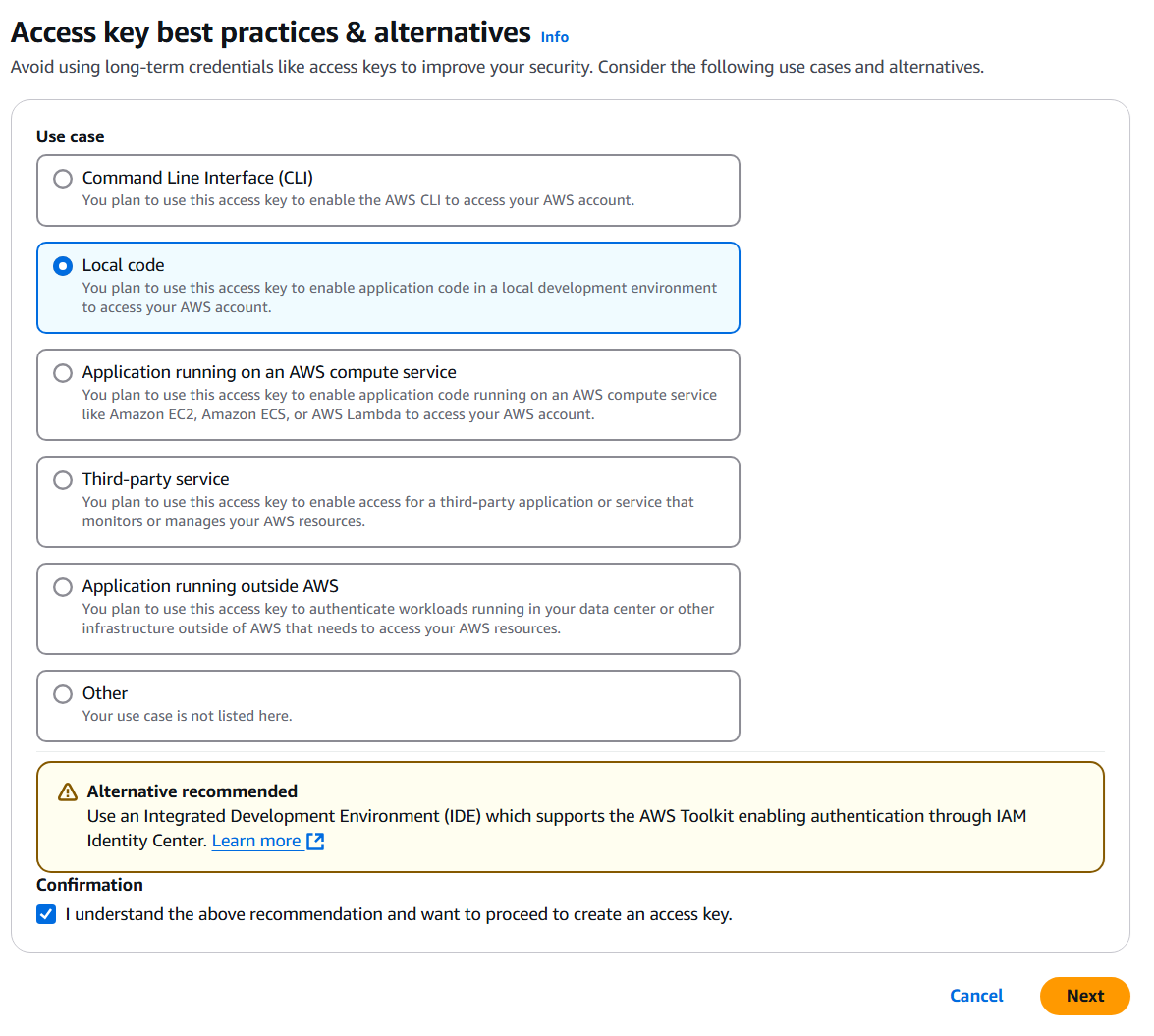Image resolution: width=1154 pixels, height=1036 pixels.
Task: Click the Cancel button
Action: click(976, 996)
